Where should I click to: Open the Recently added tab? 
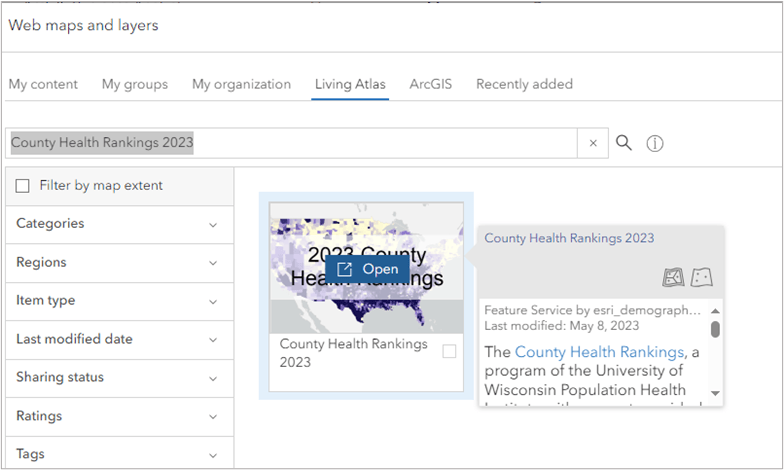coord(524,84)
